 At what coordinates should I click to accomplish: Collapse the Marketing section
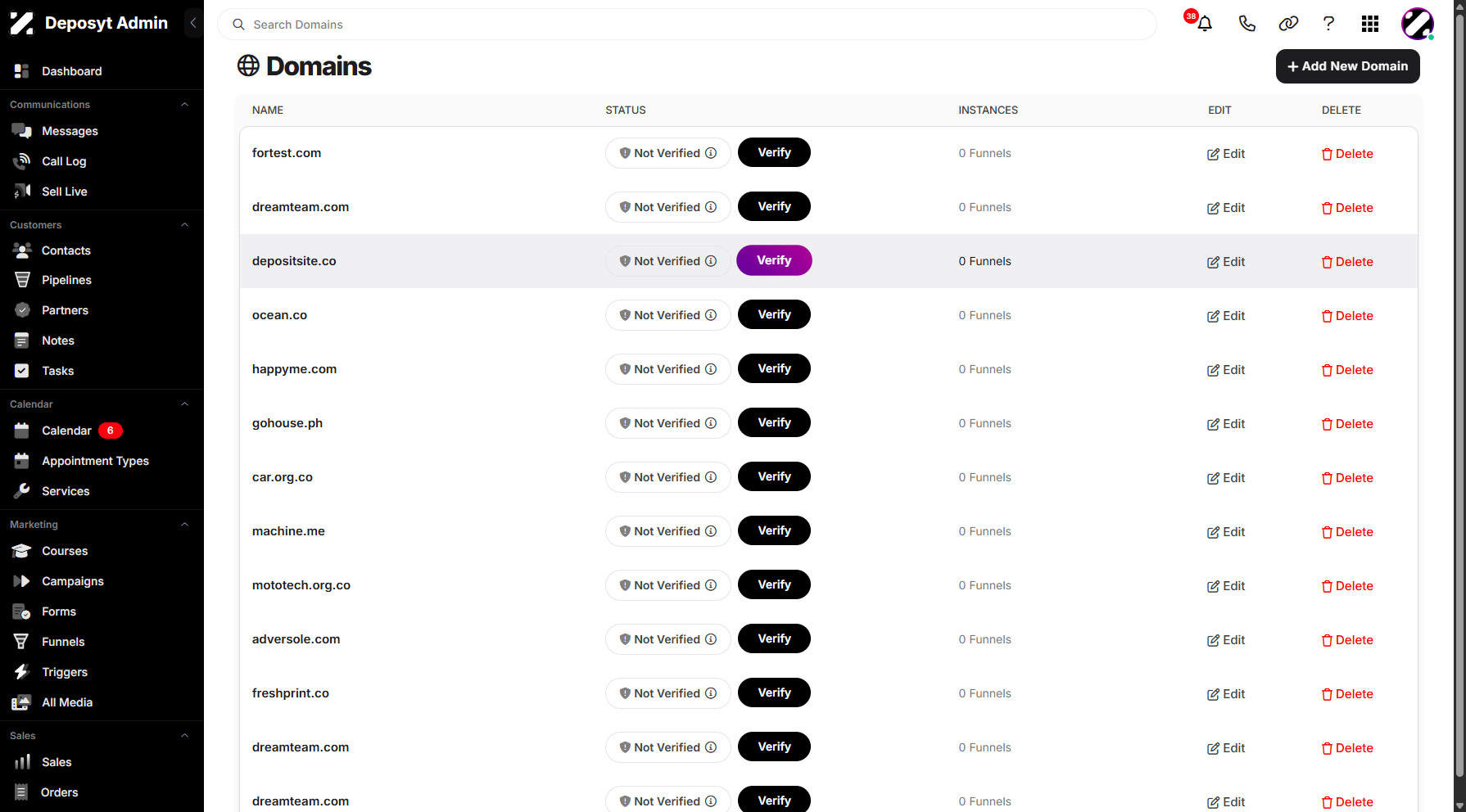(184, 525)
